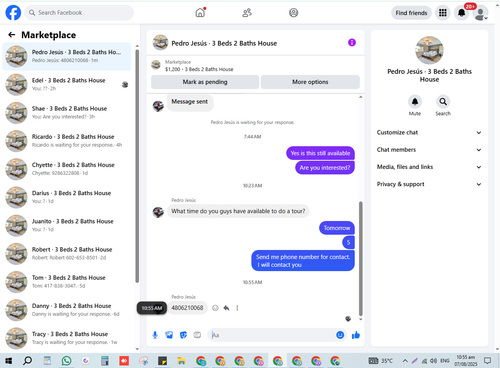This screenshot has width=500, height=368.
Task: Open the Friends icon in top navigation
Action: [x=247, y=13]
